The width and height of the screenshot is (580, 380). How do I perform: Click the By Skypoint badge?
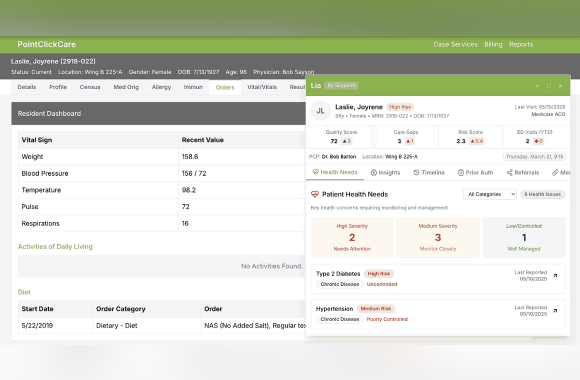(x=341, y=85)
